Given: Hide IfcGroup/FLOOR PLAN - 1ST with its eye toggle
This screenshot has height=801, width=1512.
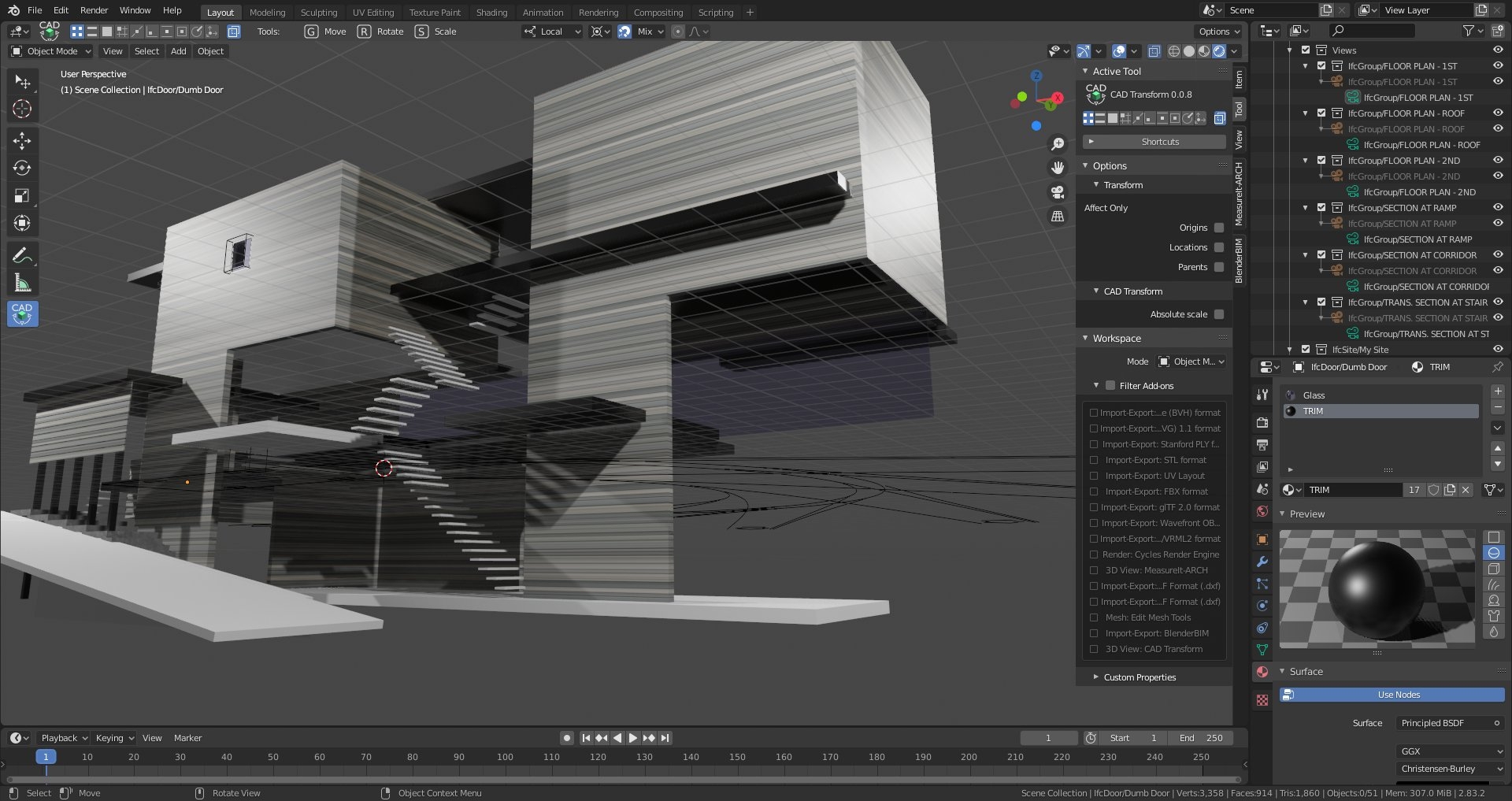Looking at the screenshot, I should [x=1496, y=66].
